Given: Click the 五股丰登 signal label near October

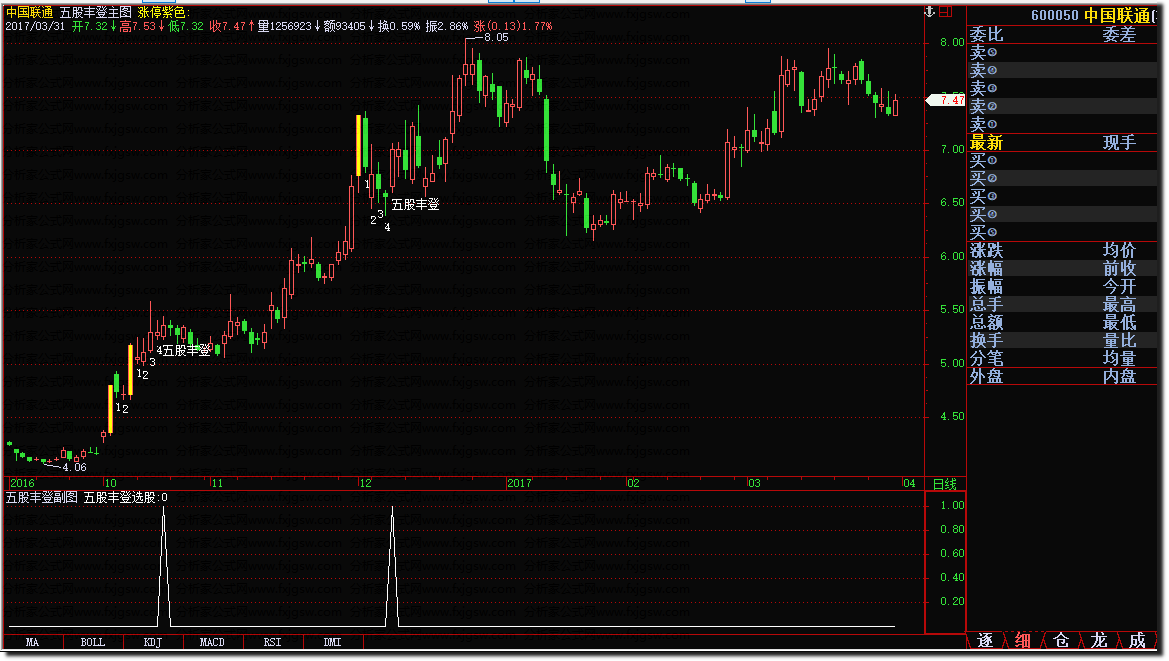Looking at the screenshot, I should (186, 350).
